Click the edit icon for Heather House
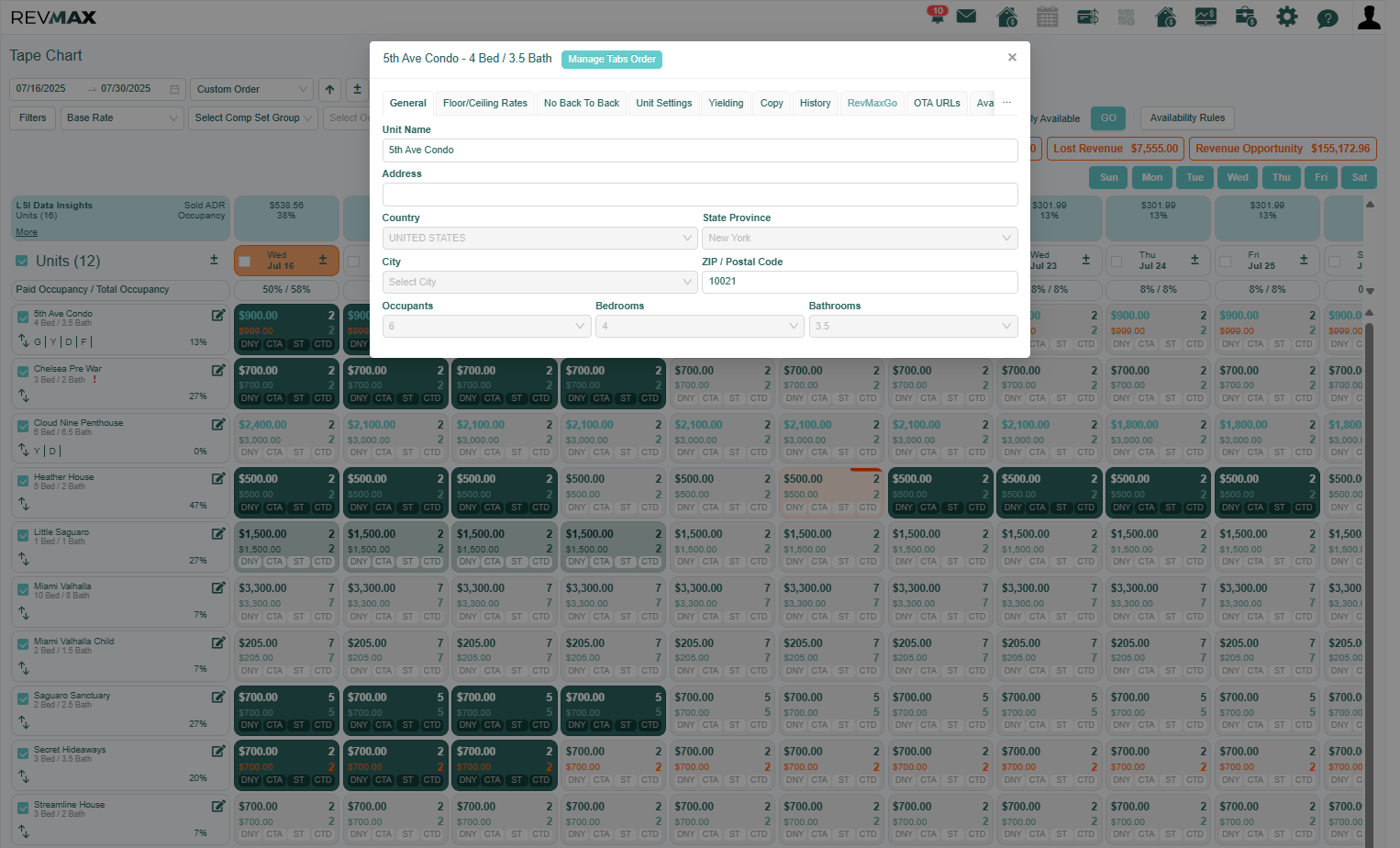Screen dimensions: 1400x848 tap(218, 478)
